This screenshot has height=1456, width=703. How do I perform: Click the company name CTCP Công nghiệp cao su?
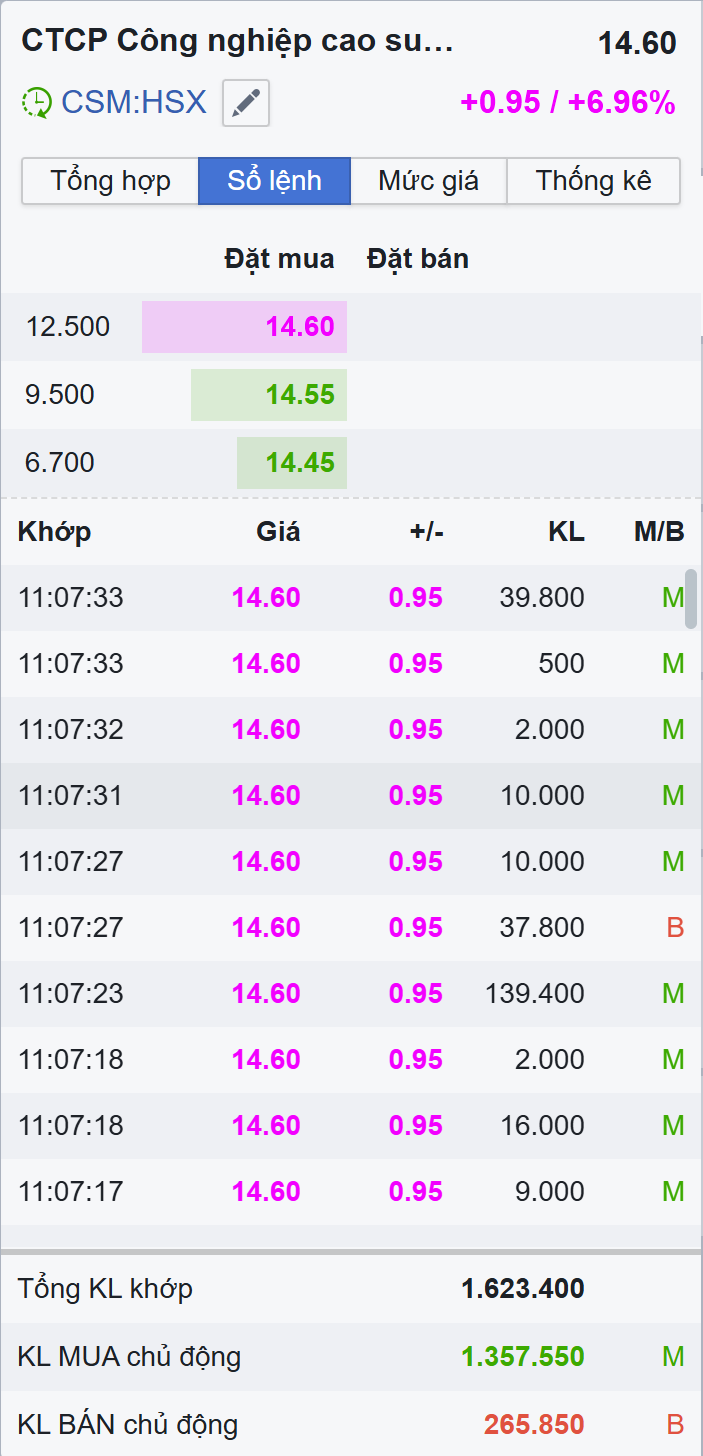(238, 42)
